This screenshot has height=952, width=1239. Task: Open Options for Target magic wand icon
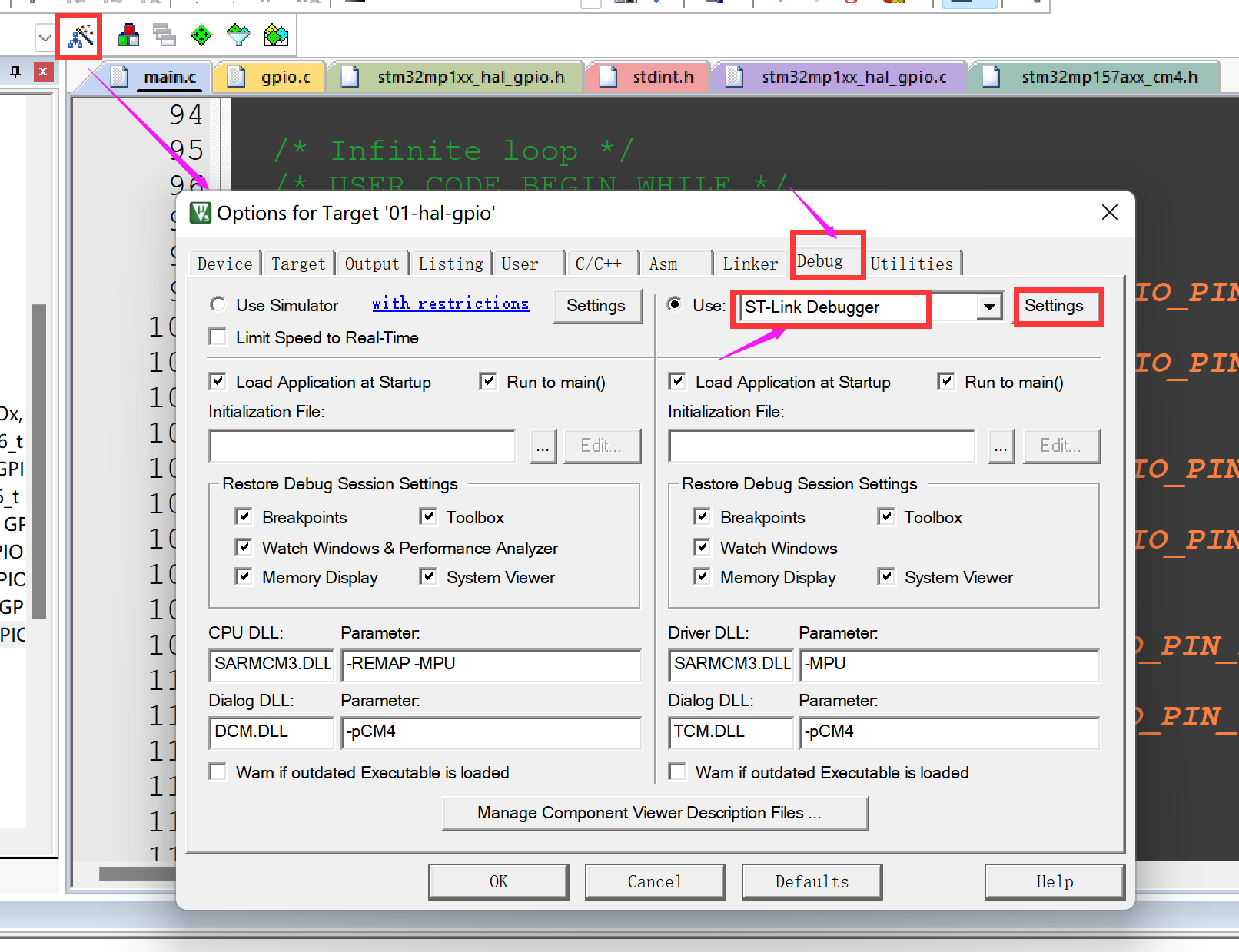(80, 35)
